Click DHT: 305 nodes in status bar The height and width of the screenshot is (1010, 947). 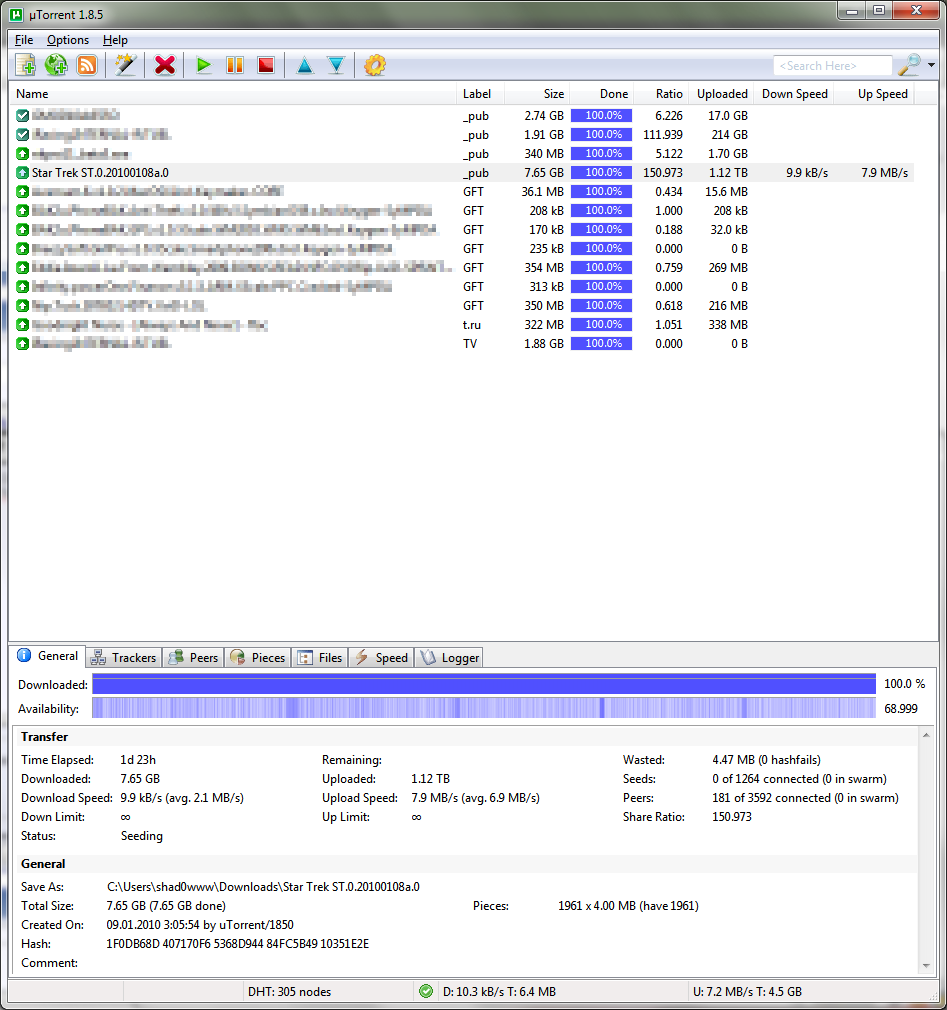[x=289, y=992]
